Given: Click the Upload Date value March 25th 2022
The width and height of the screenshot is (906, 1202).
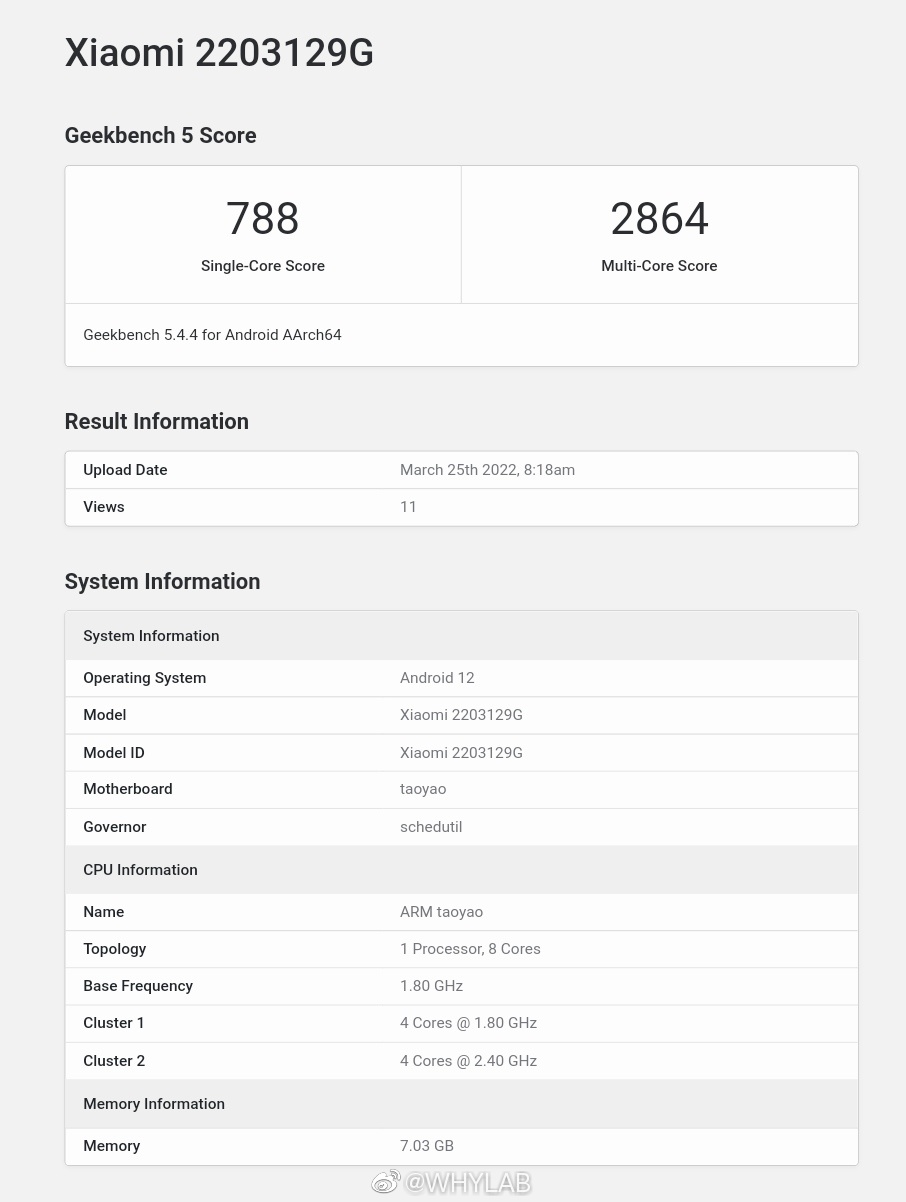Looking at the screenshot, I should coord(487,470).
